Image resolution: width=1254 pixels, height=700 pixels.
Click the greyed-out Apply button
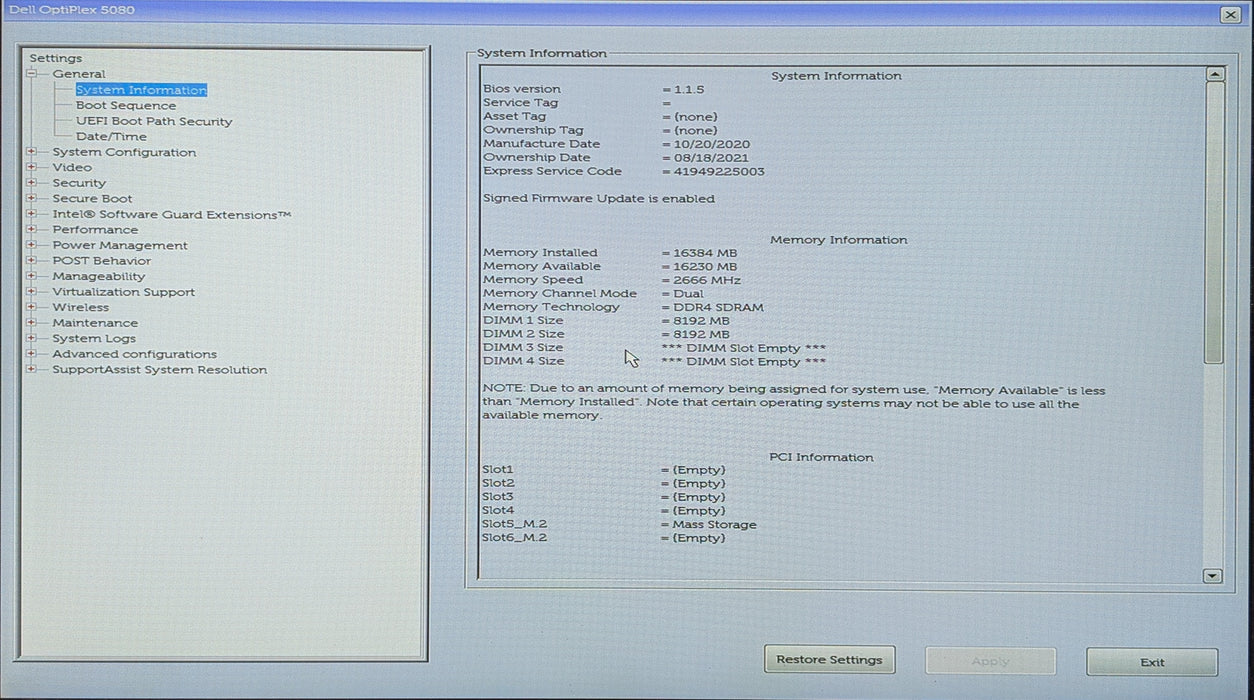990,661
